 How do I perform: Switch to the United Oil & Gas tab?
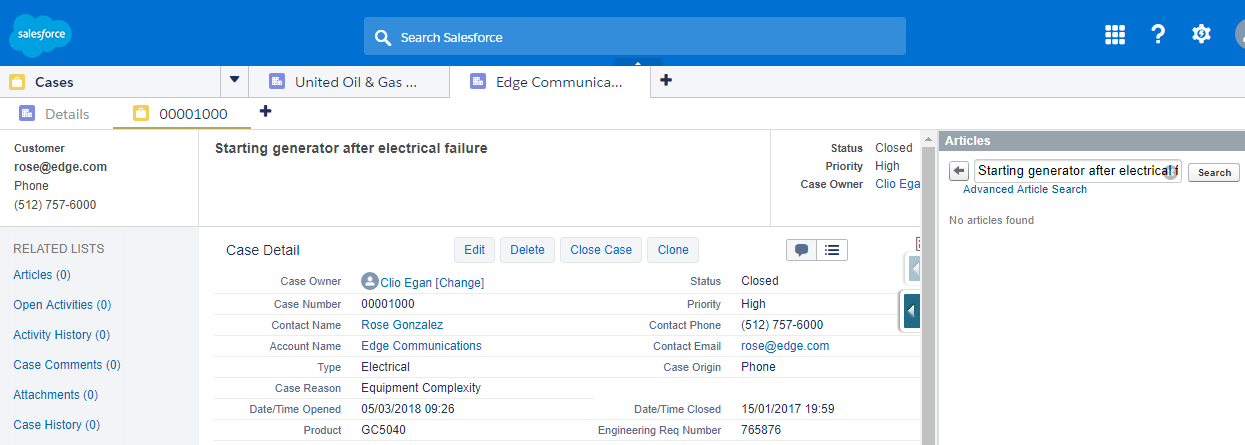(x=345, y=82)
